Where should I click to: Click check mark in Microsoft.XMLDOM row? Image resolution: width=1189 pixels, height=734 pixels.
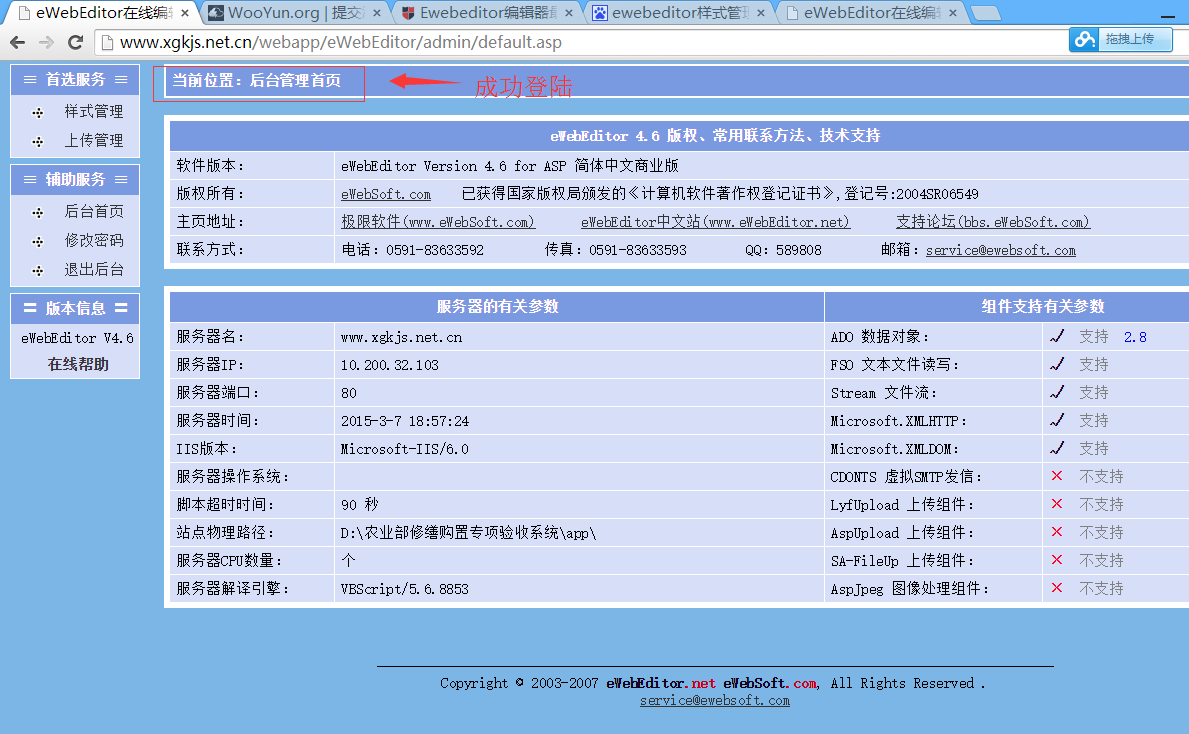tap(1057, 448)
